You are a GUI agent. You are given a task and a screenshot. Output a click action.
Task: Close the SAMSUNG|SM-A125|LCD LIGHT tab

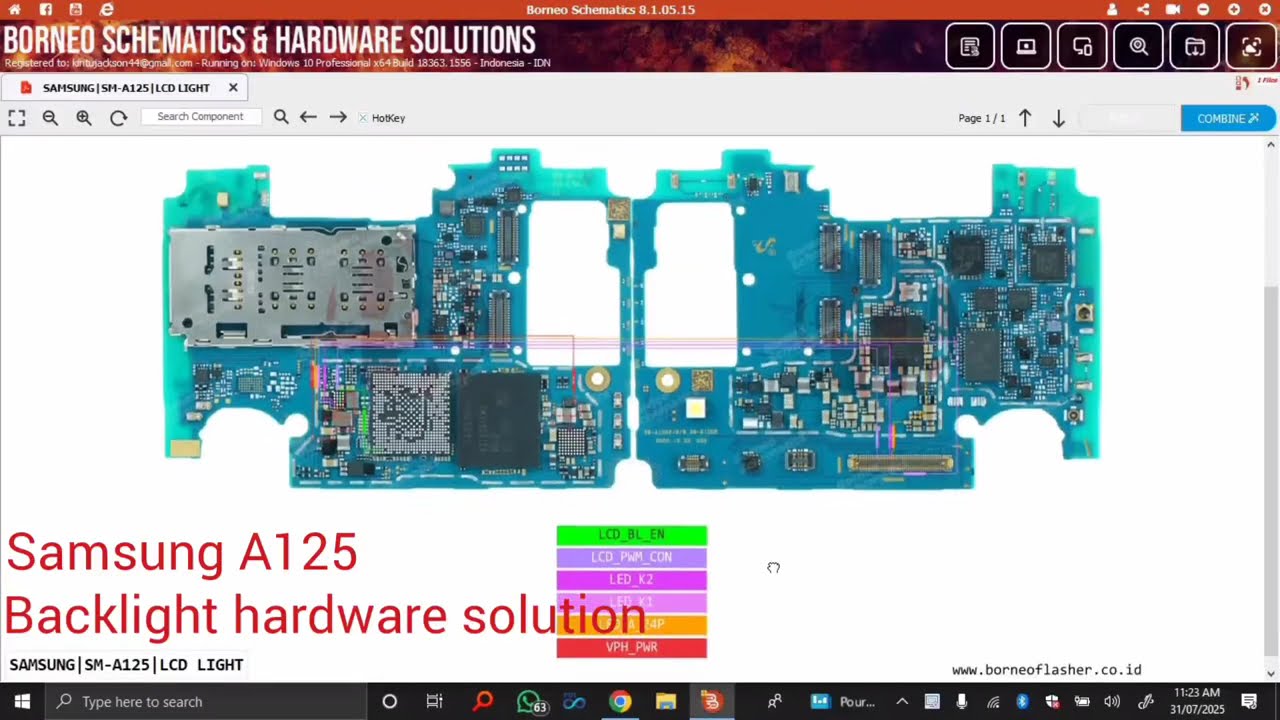(233, 88)
